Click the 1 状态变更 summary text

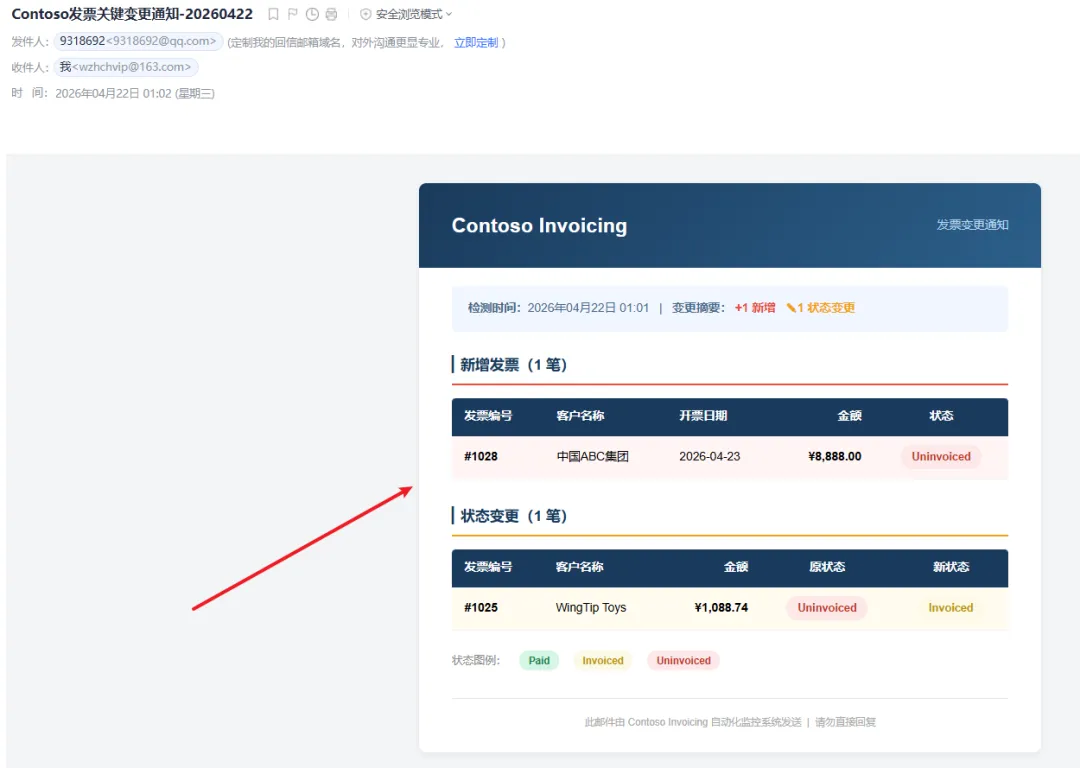[820, 308]
